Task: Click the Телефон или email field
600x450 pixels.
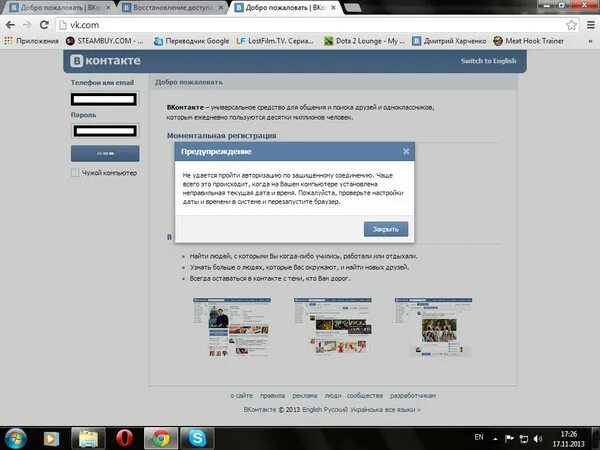Action: tap(104, 99)
